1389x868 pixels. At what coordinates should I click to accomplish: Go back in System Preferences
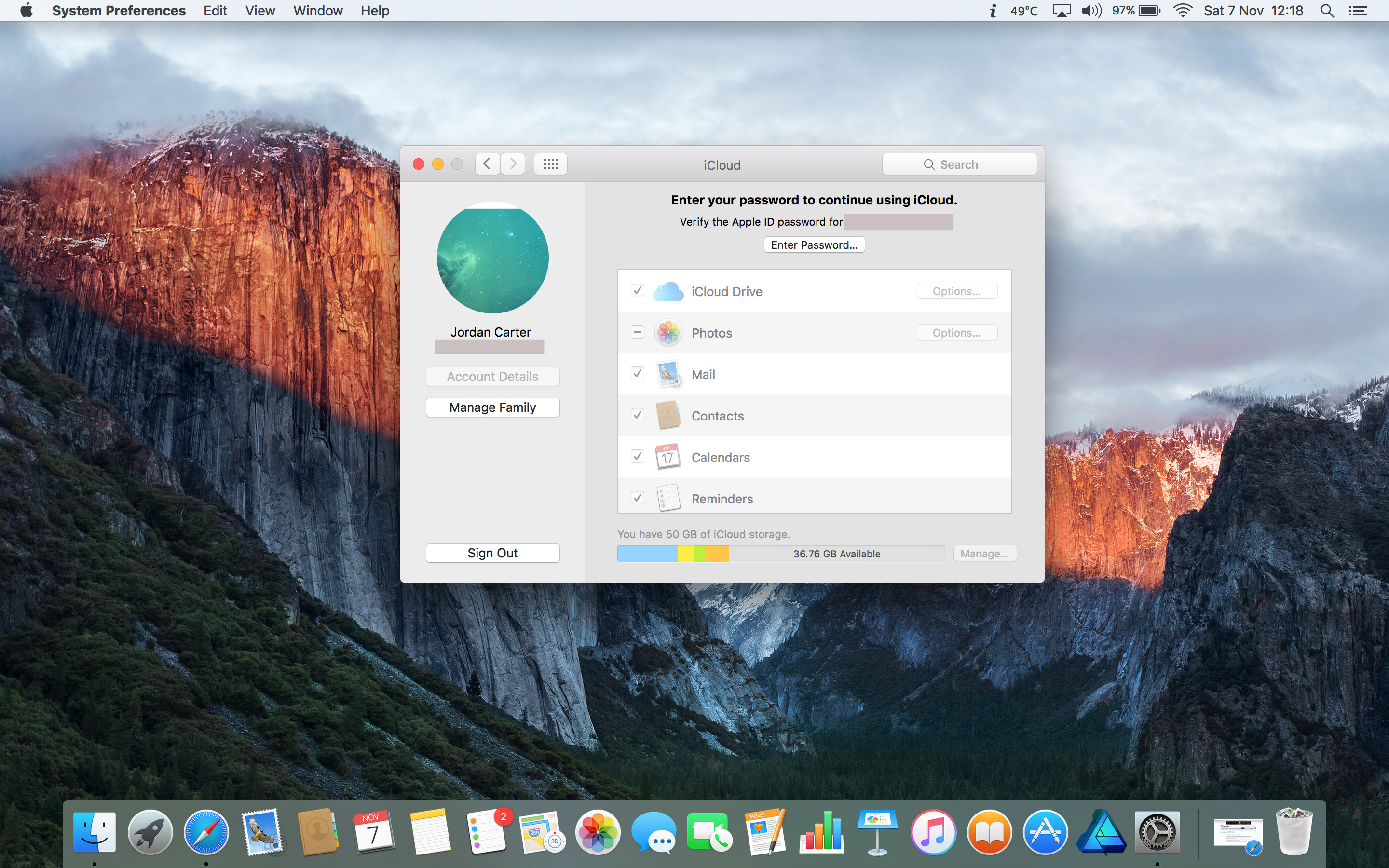tap(487, 164)
